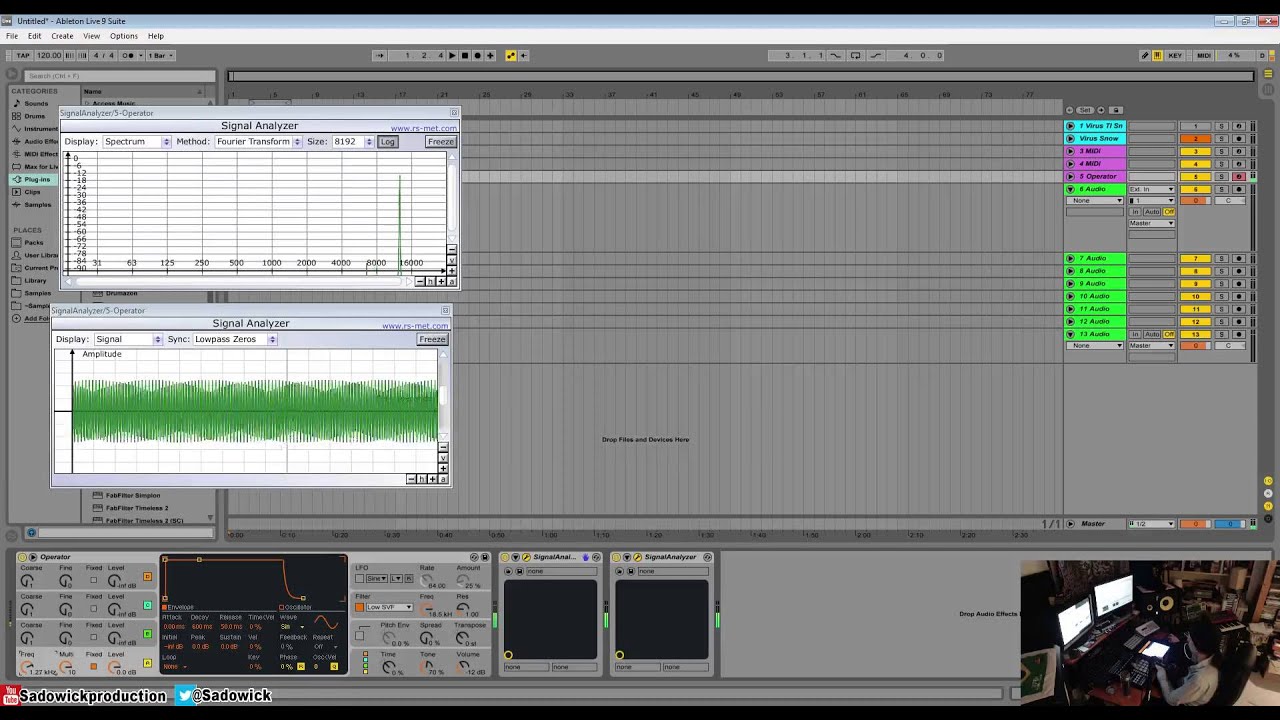The height and width of the screenshot is (720, 1280).
Task: Open the spectrum Display dropdown
Action: click(x=137, y=142)
